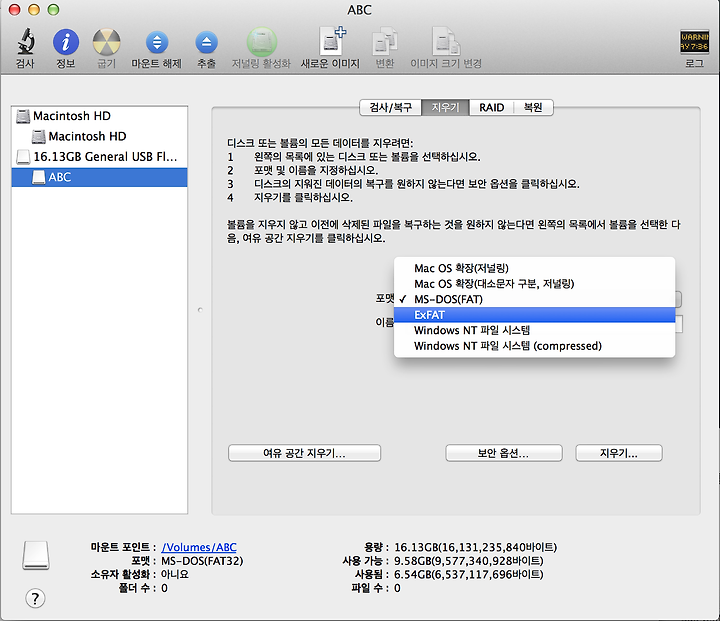The image size is (720, 621).
Task: Select the indented Macintosh HD volume
Action: (99, 136)
